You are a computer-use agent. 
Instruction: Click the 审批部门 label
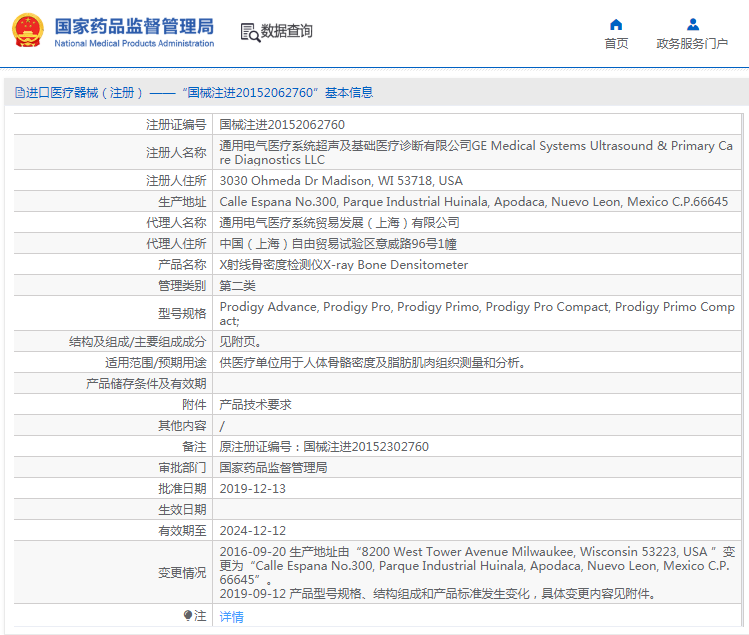[x=182, y=468]
